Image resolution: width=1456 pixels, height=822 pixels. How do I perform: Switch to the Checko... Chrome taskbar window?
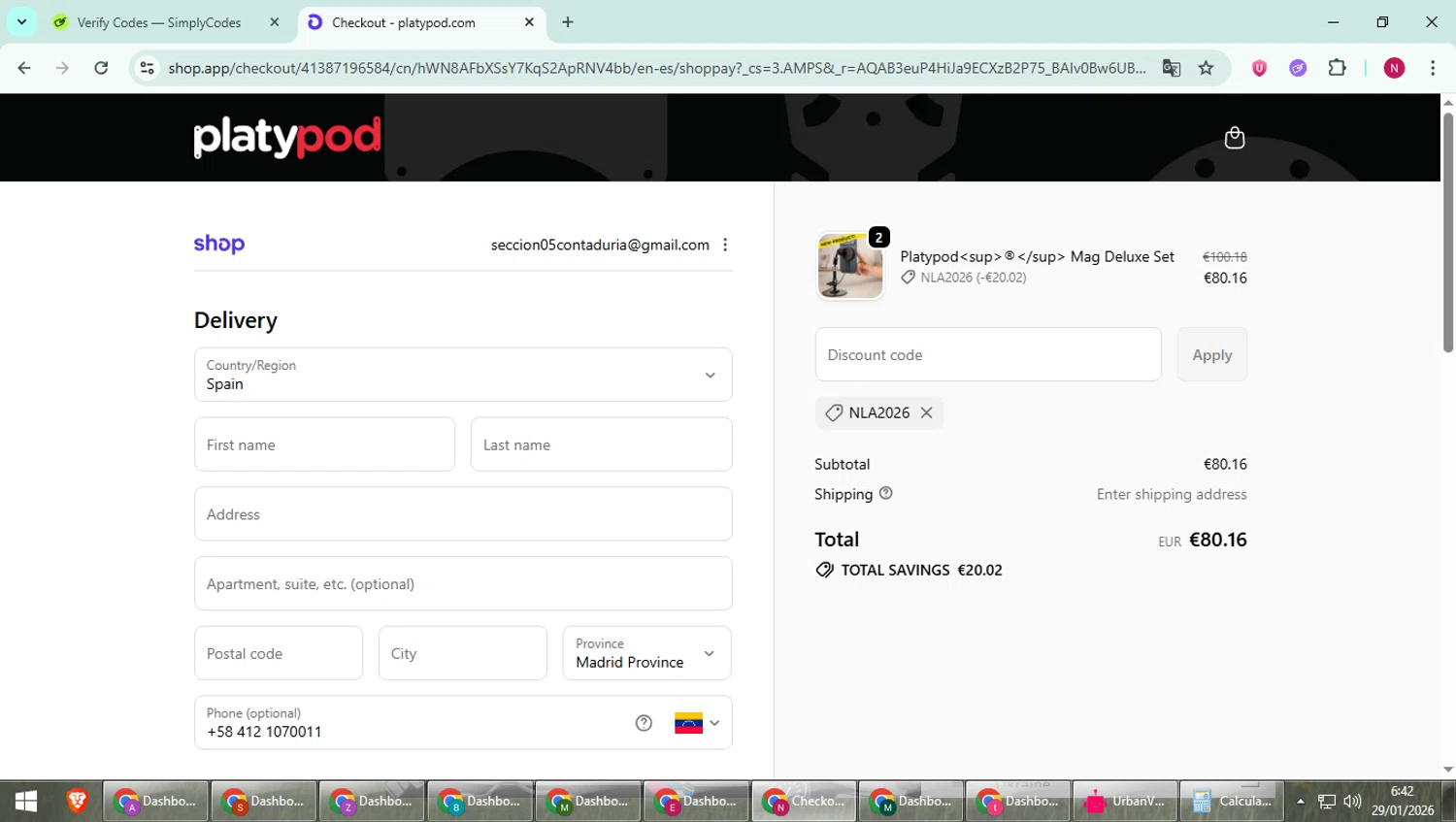tap(804, 801)
